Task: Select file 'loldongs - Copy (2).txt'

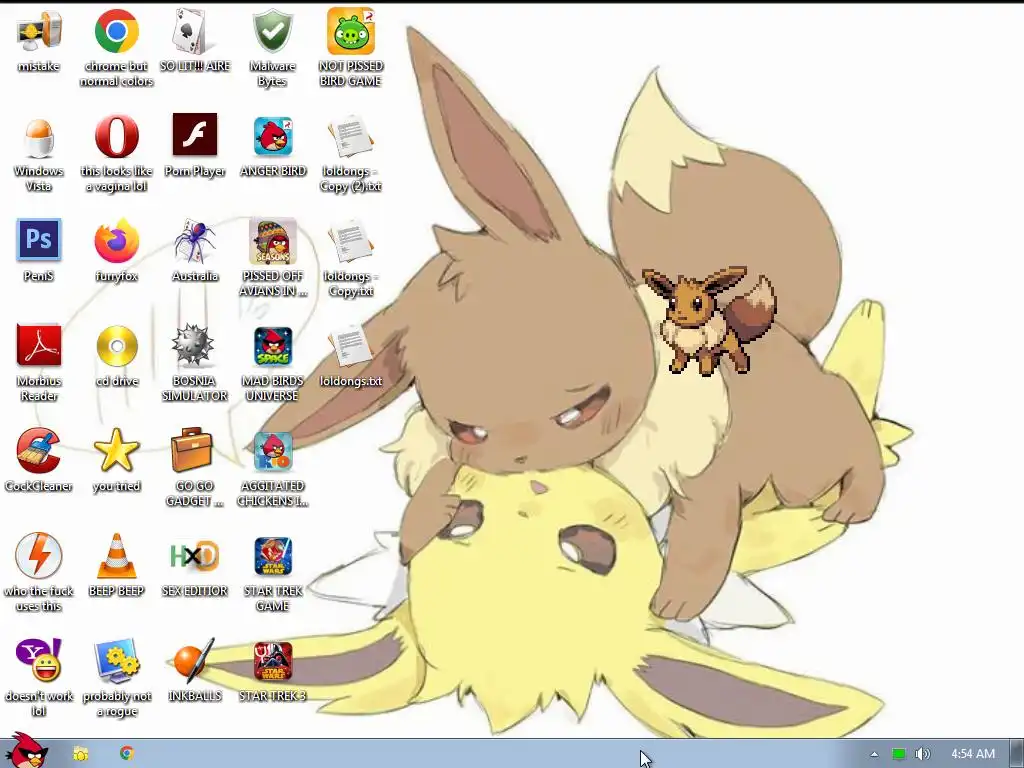Action: pyautogui.click(x=351, y=136)
